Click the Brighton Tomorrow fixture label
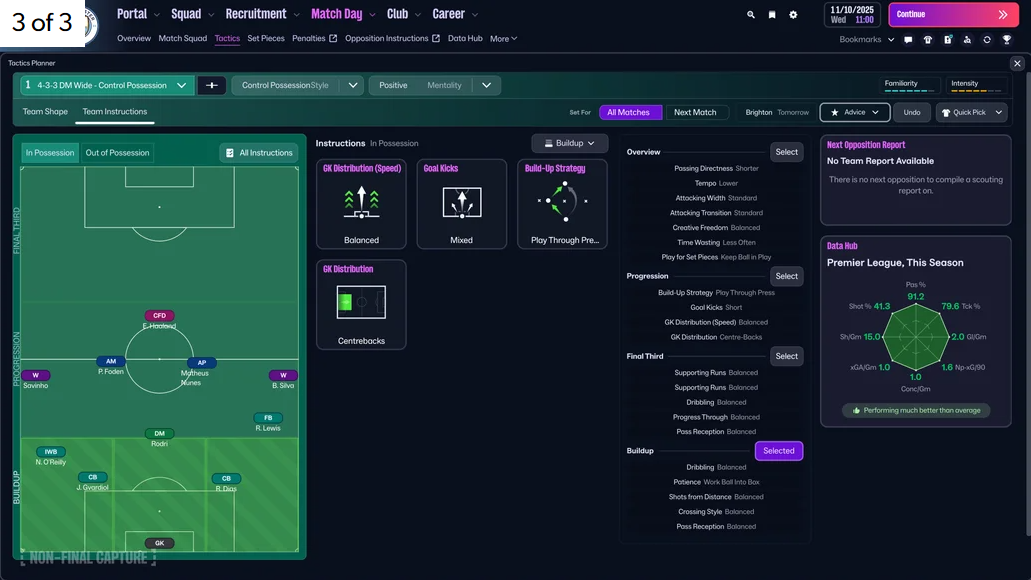This screenshot has width=1031, height=580. pos(777,112)
